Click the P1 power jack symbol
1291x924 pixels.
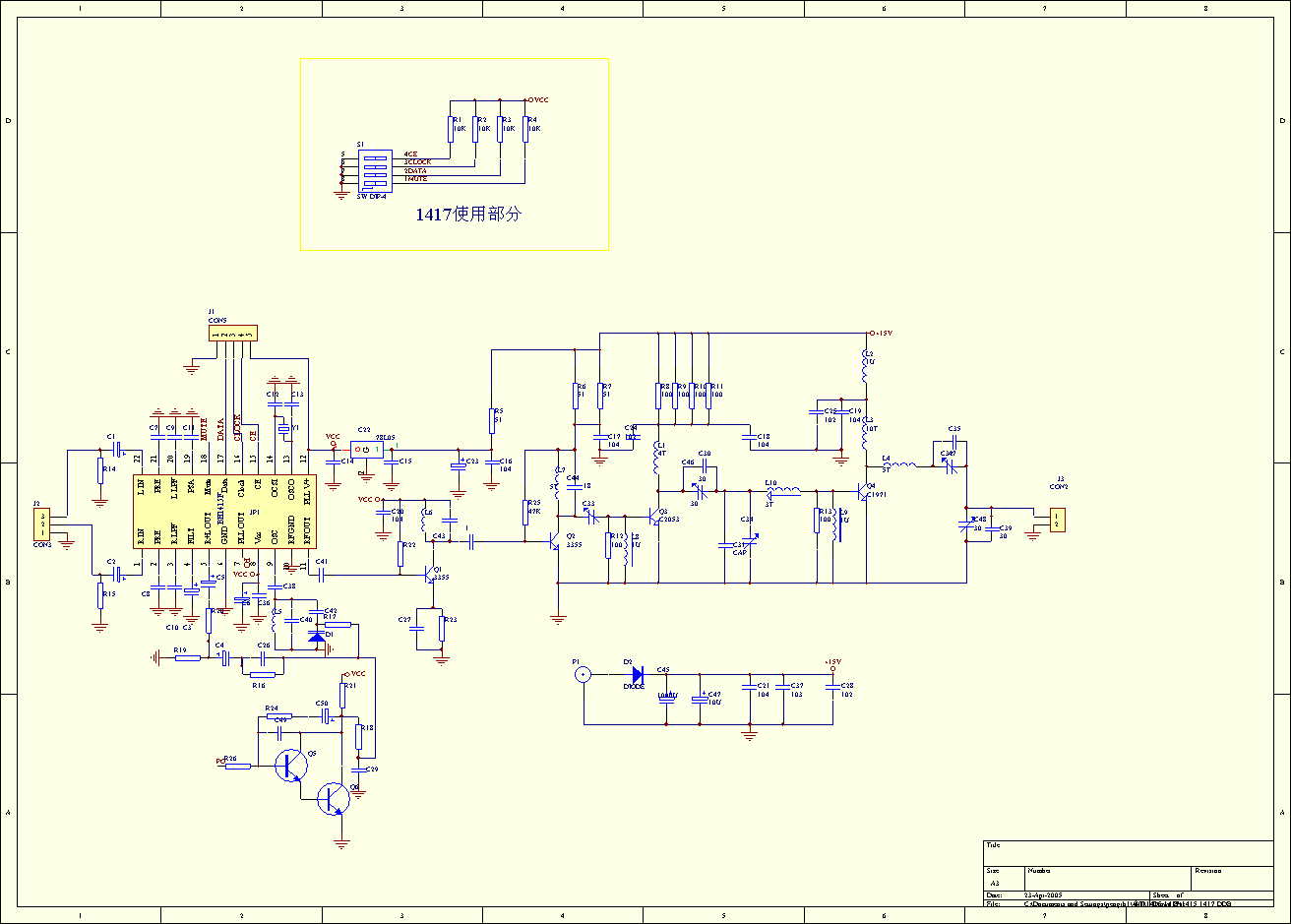click(584, 674)
